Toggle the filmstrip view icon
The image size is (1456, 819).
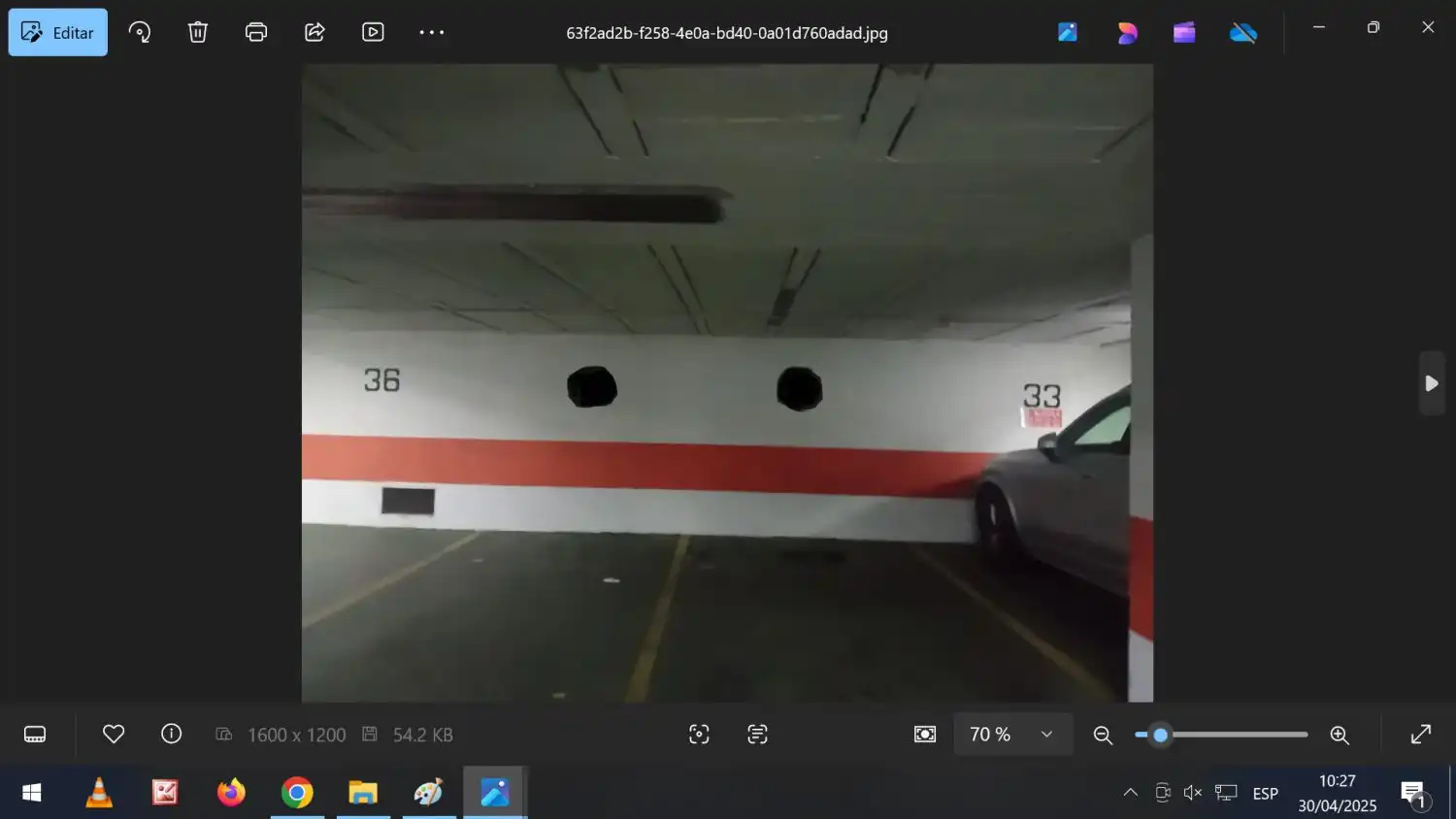(x=35, y=735)
